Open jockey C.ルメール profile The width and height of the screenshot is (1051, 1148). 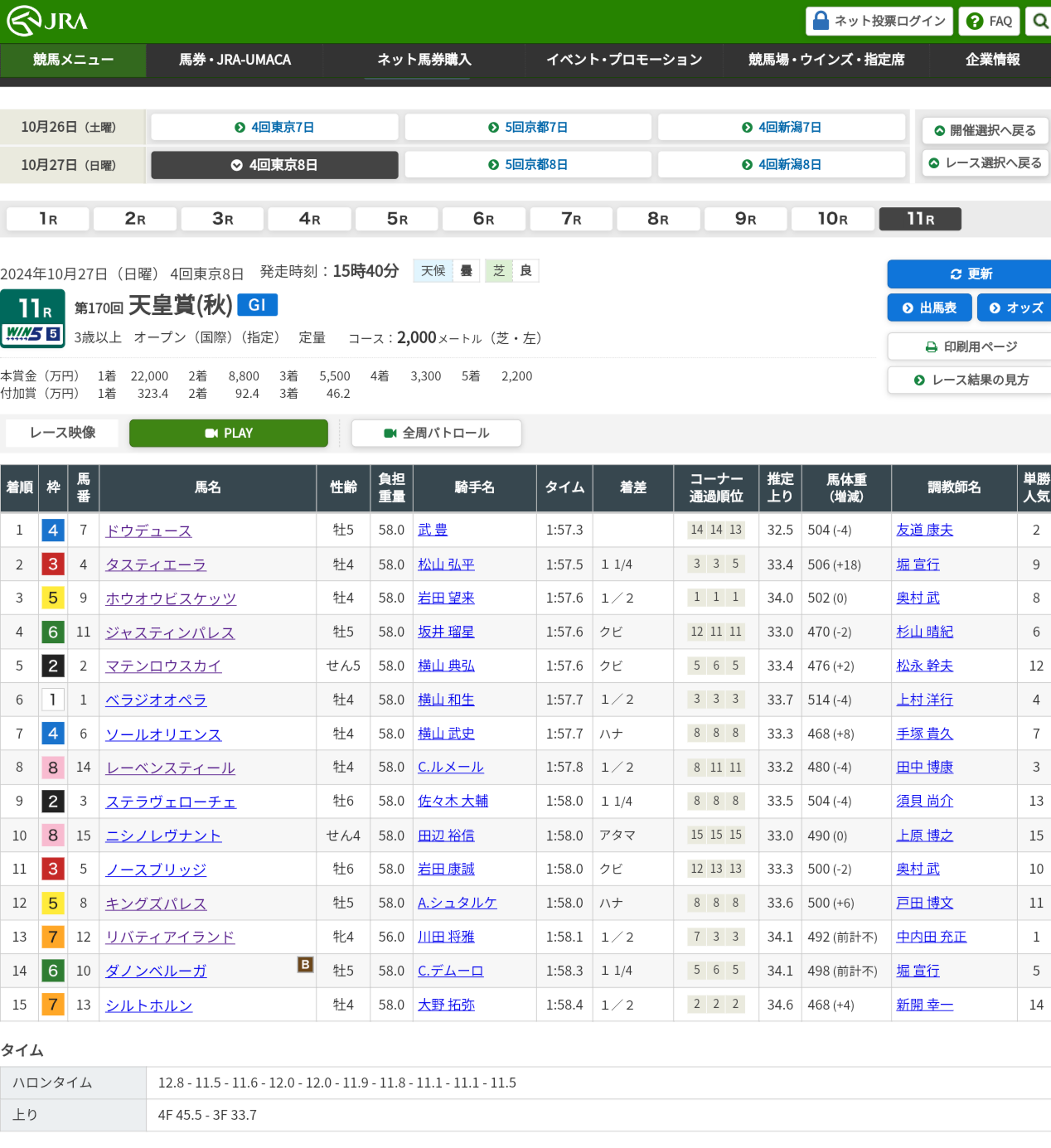(x=451, y=767)
